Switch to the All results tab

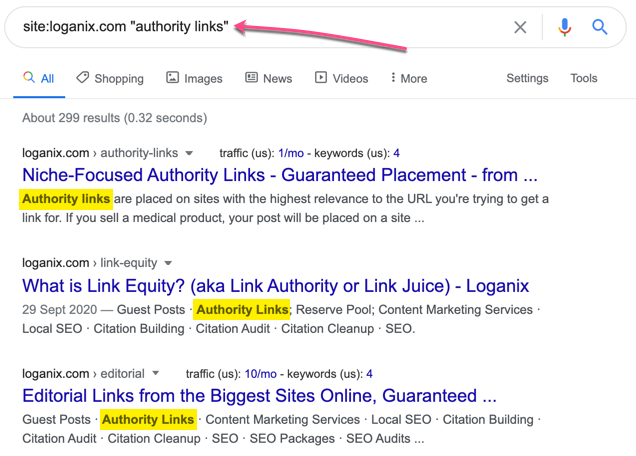(39, 78)
